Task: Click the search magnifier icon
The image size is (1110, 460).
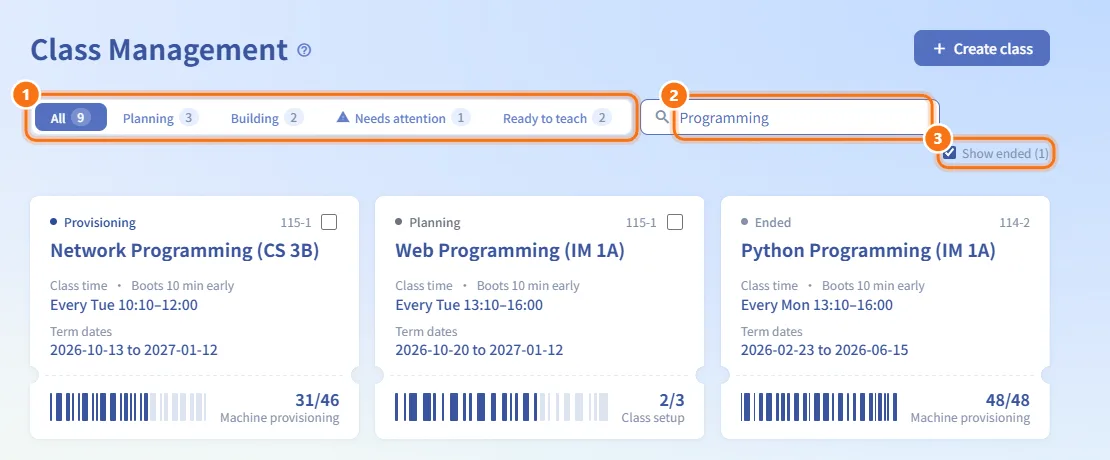Action: [x=662, y=117]
